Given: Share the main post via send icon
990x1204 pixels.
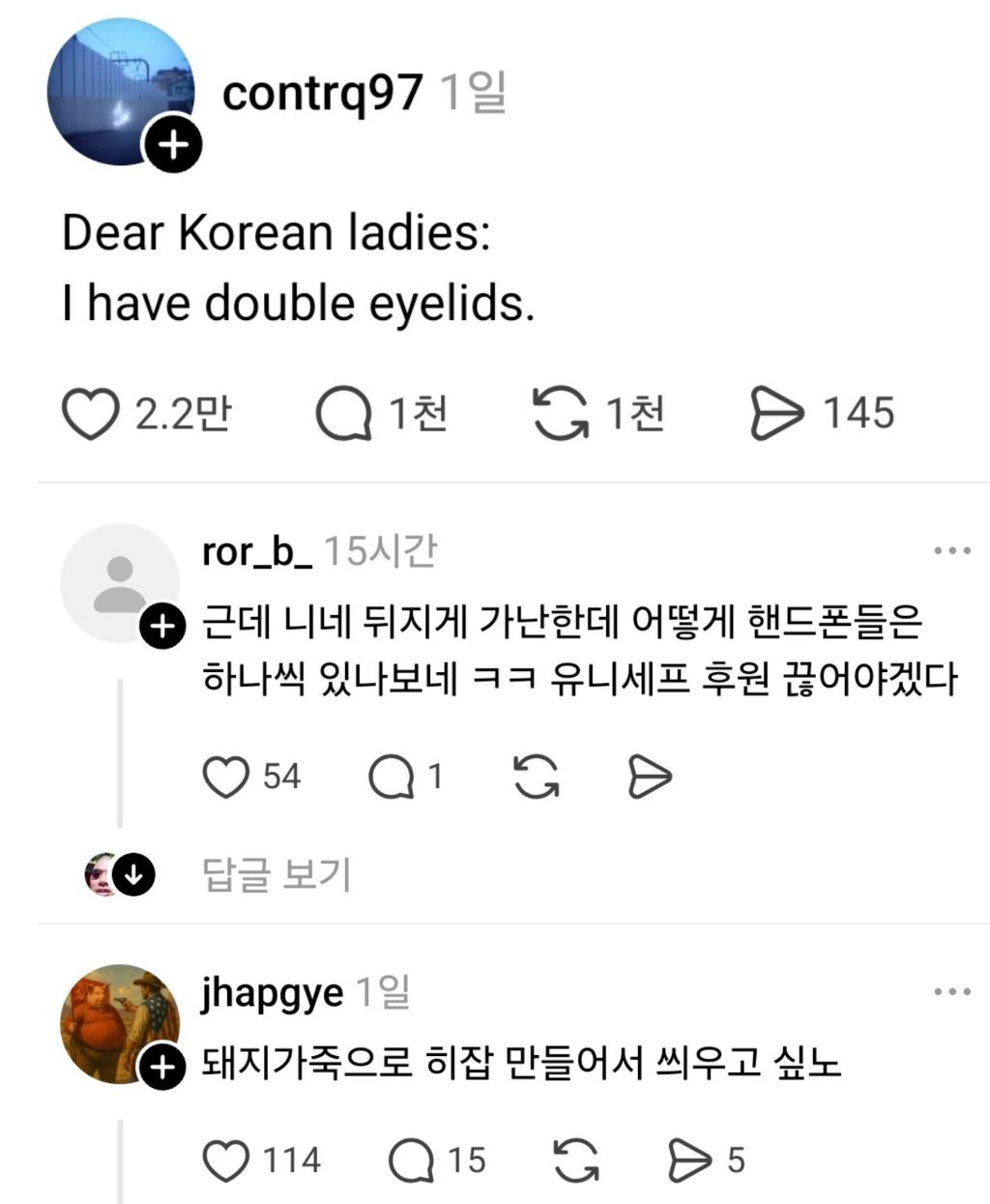Looking at the screenshot, I should (x=776, y=414).
